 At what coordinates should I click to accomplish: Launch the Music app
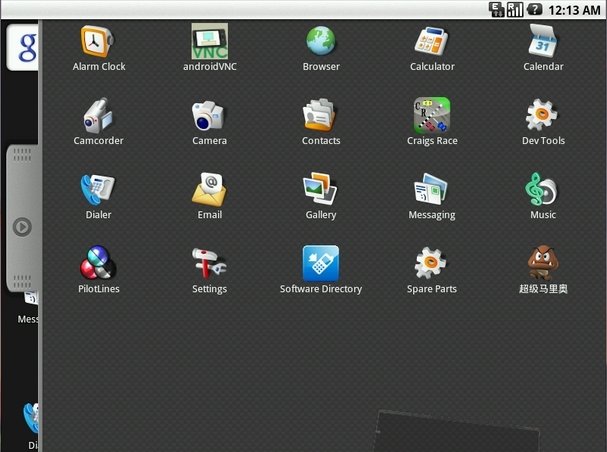click(543, 196)
